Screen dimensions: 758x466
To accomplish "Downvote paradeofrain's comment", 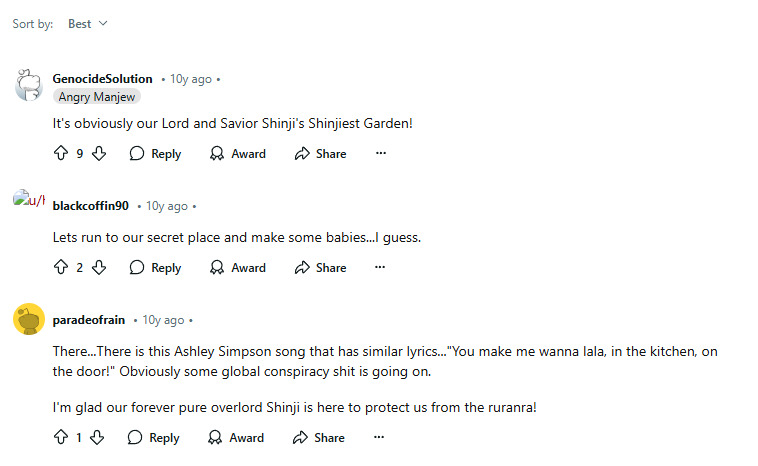I will click(97, 438).
